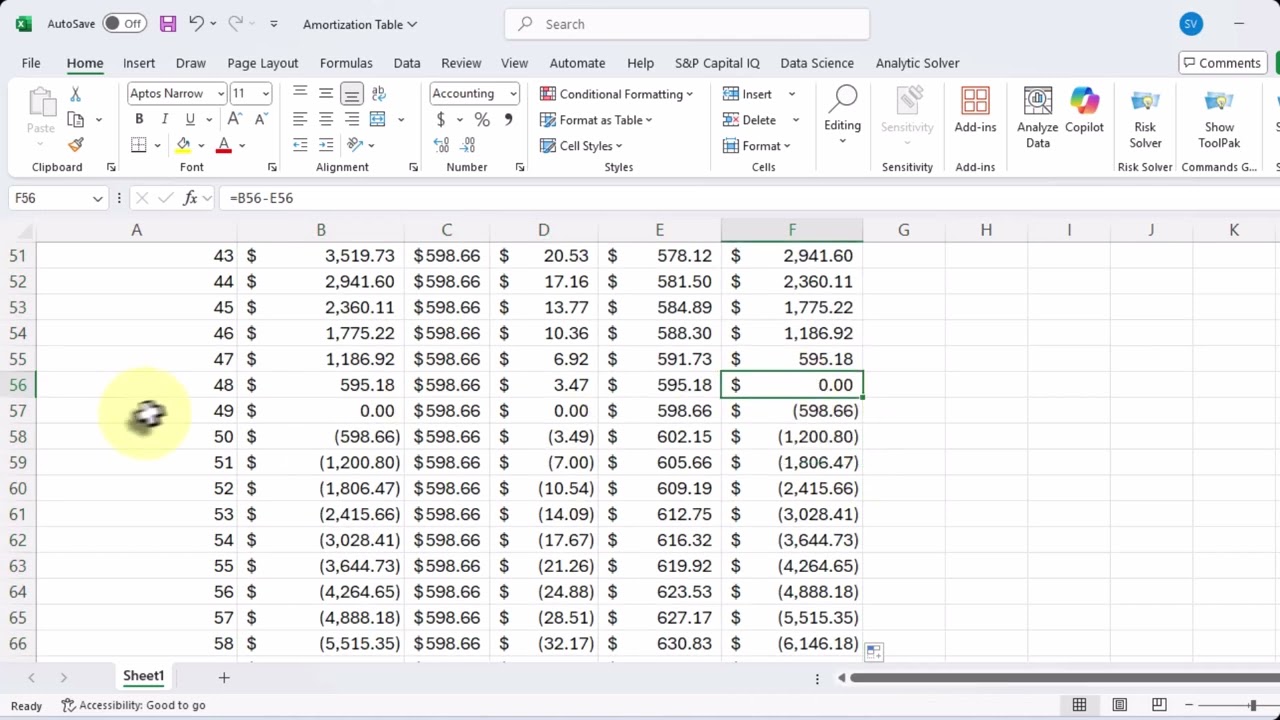Click the Copy icon in Clipboard group
This screenshot has width=1280, height=720.
pyautogui.click(x=75, y=120)
